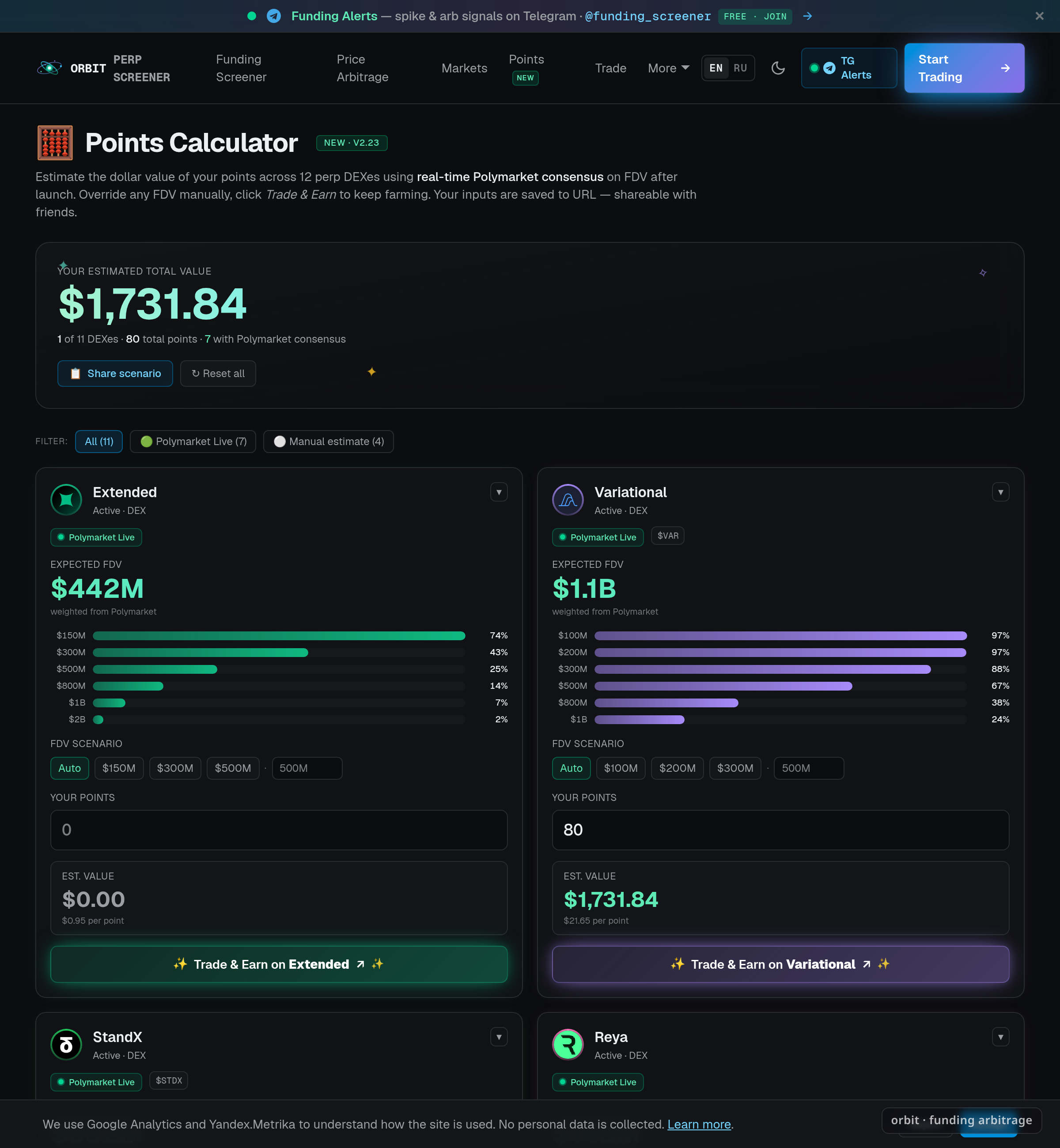The image size is (1060, 1148).
Task: Select $300M FDV scenario for Variational
Action: pos(735,768)
